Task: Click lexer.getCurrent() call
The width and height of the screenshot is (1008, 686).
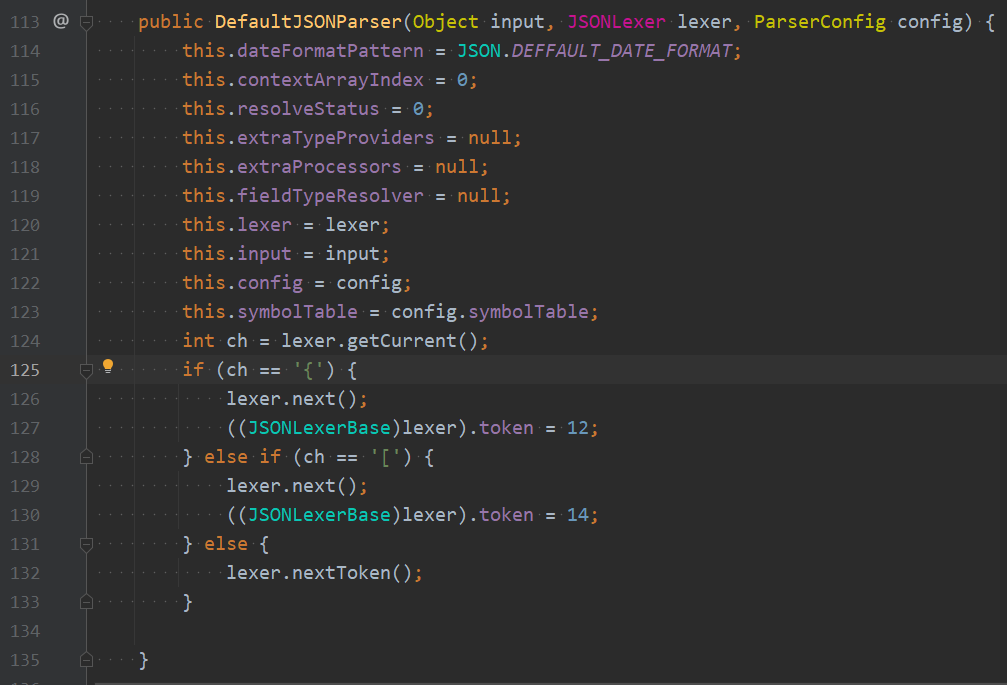Action: tap(379, 341)
